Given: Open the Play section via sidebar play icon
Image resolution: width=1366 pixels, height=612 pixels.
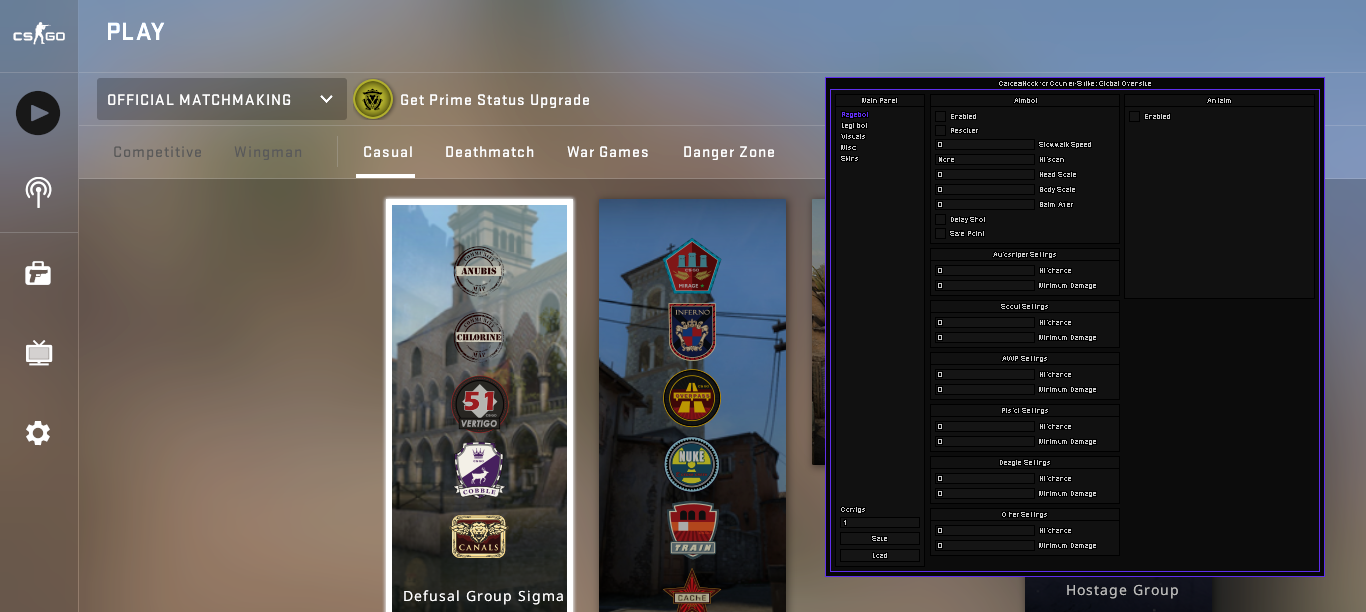Looking at the screenshot, I should [38, 113].
